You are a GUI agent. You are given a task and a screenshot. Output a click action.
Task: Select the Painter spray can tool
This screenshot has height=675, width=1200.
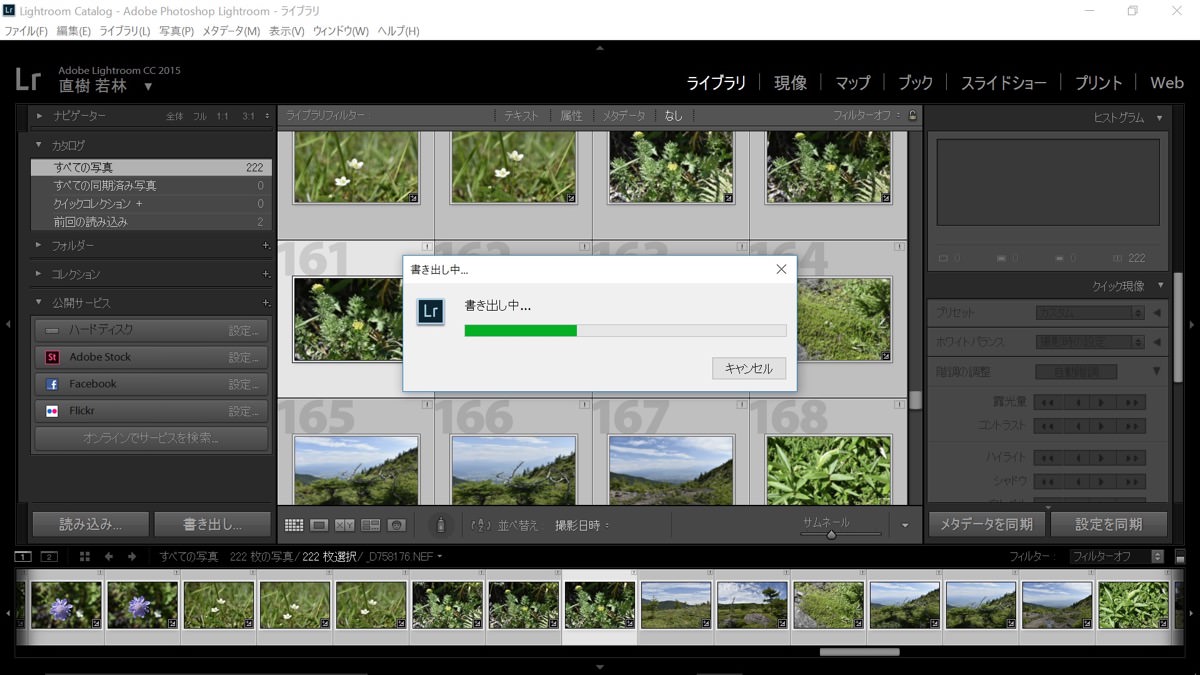[440, 525]
